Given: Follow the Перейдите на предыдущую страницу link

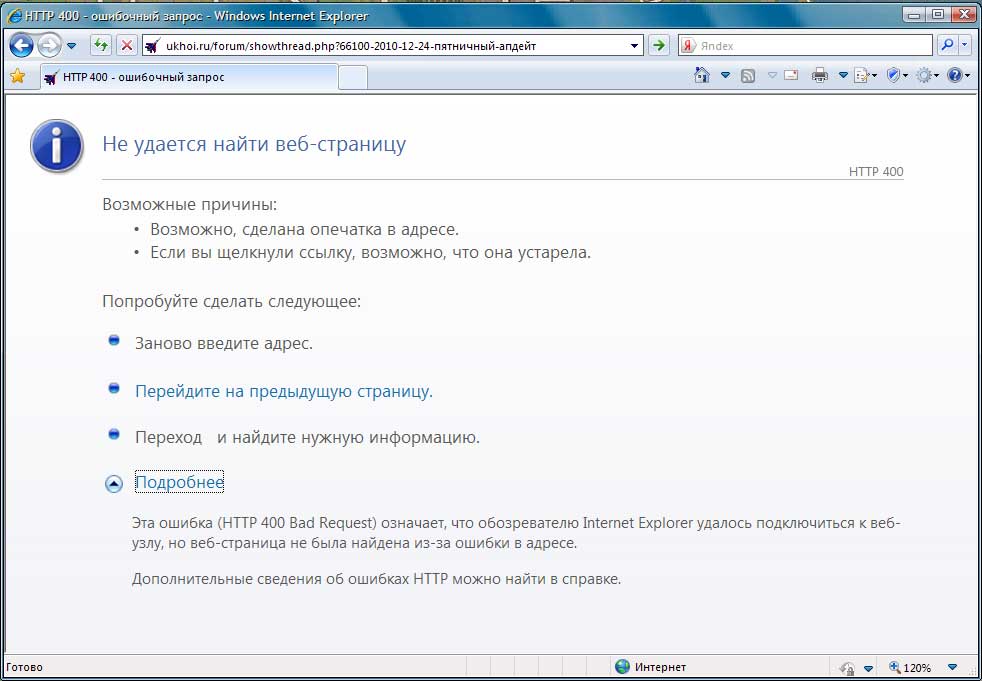Looking at the screenshot, I should tap(284, 392).
